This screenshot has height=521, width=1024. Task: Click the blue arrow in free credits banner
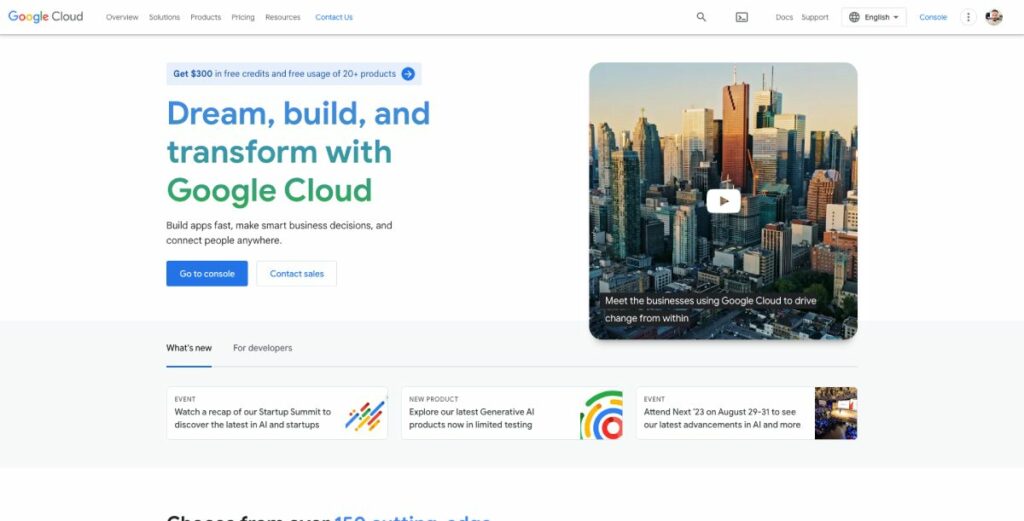[x=408, y=74]
